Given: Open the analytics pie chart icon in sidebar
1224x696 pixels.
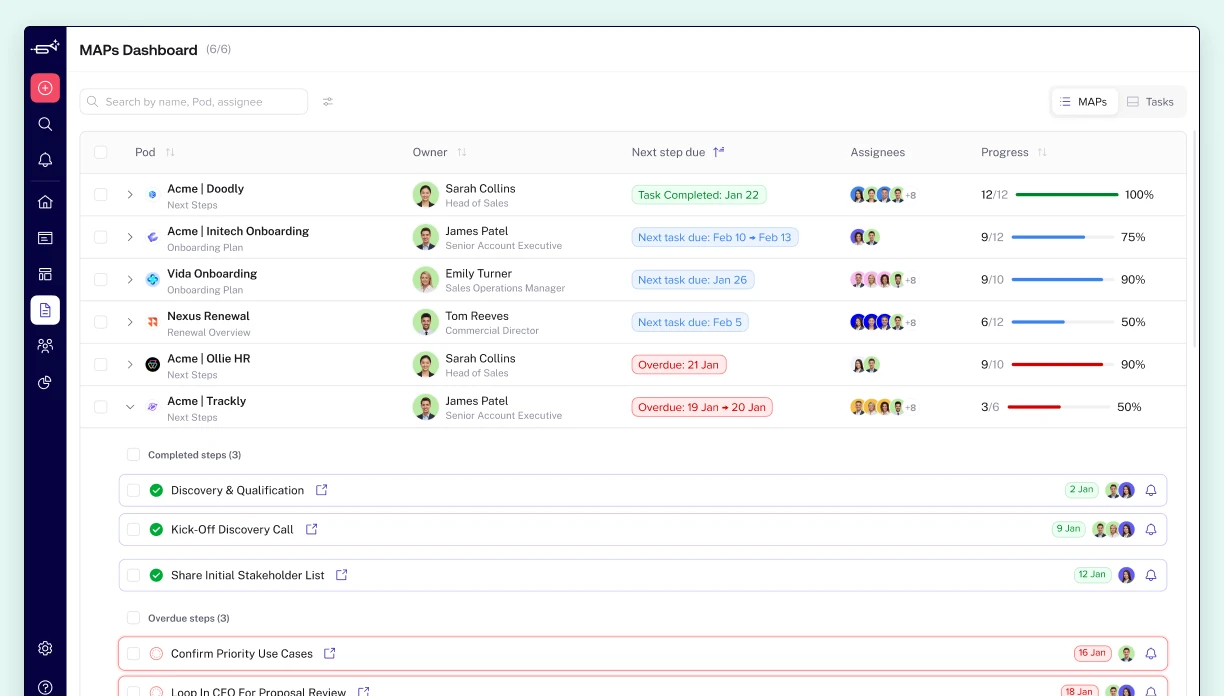Looking at the screenshot, I should 45,382.
